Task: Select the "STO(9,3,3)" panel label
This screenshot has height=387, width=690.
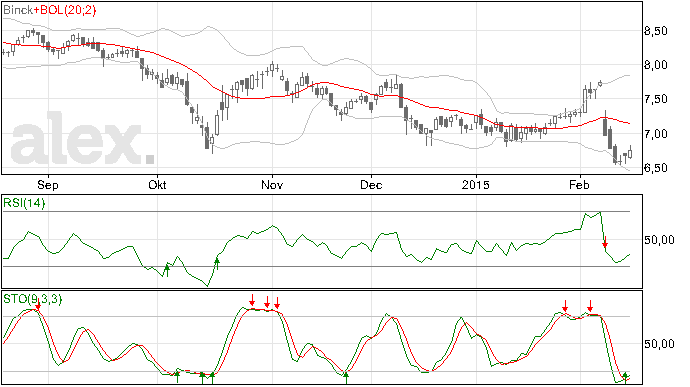Action: coord(33,299)
